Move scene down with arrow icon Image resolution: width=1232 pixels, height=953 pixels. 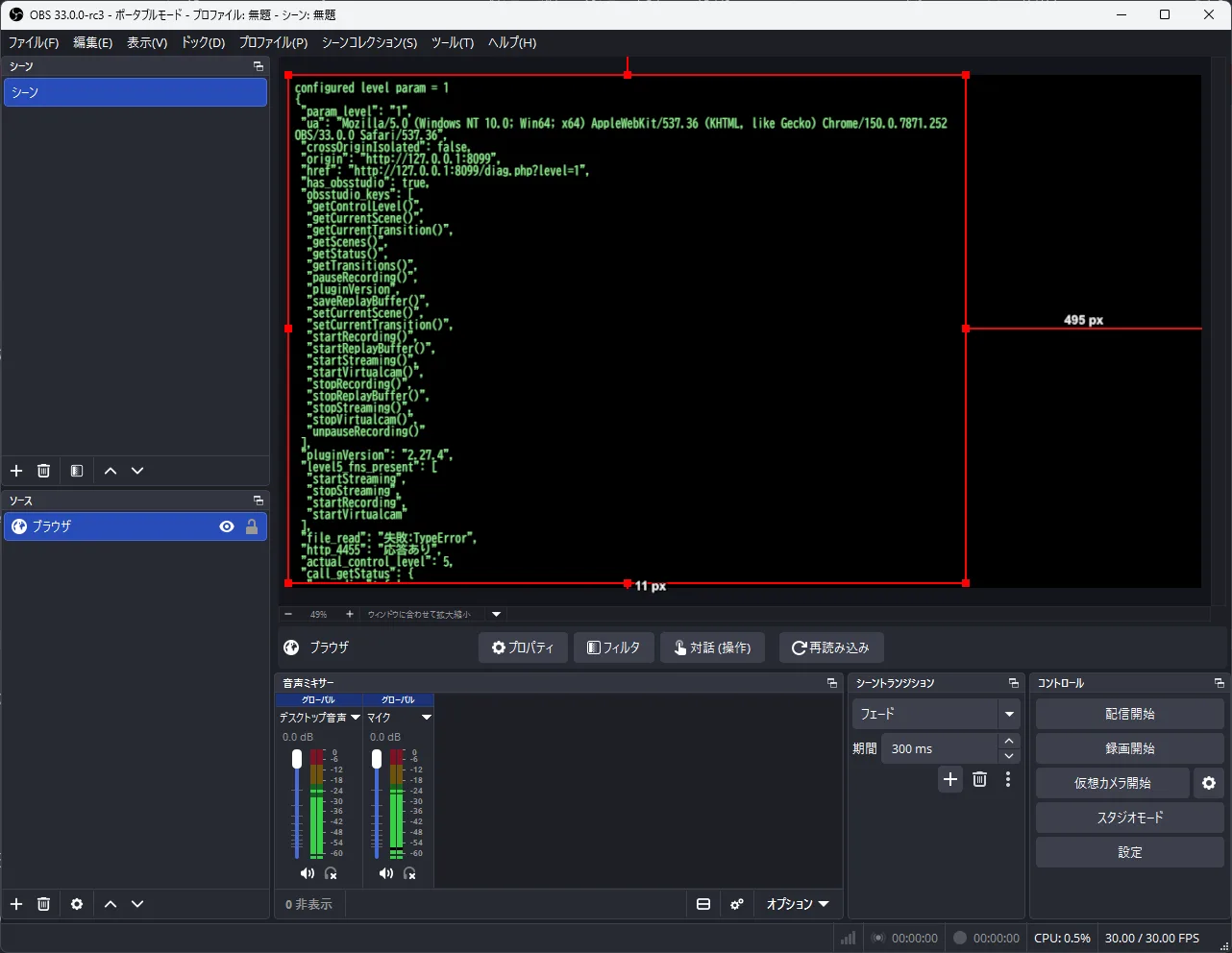click(x=137, y=471)
